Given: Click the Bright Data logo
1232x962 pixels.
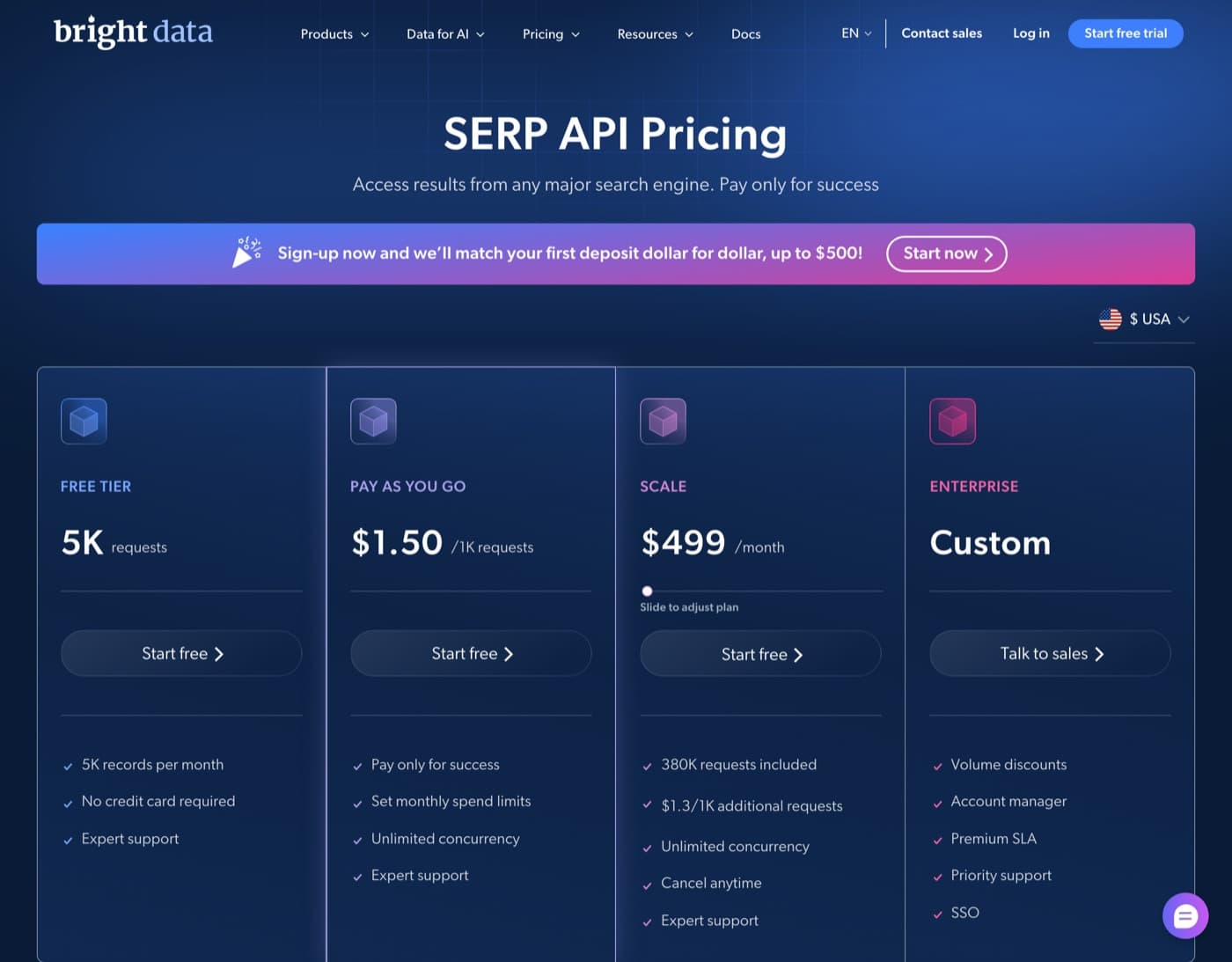Looking at the screenshot, I should coord(133,33).
